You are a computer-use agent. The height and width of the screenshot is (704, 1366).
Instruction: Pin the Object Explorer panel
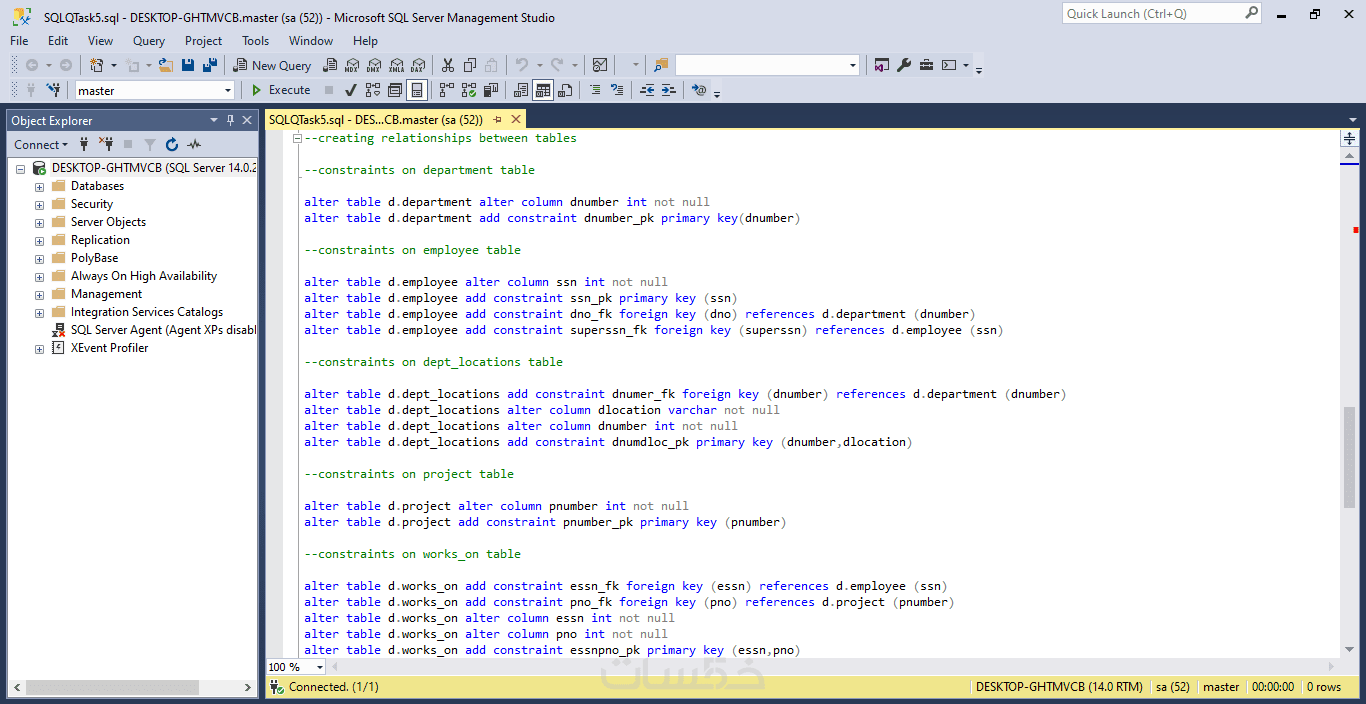click(230, 120)
